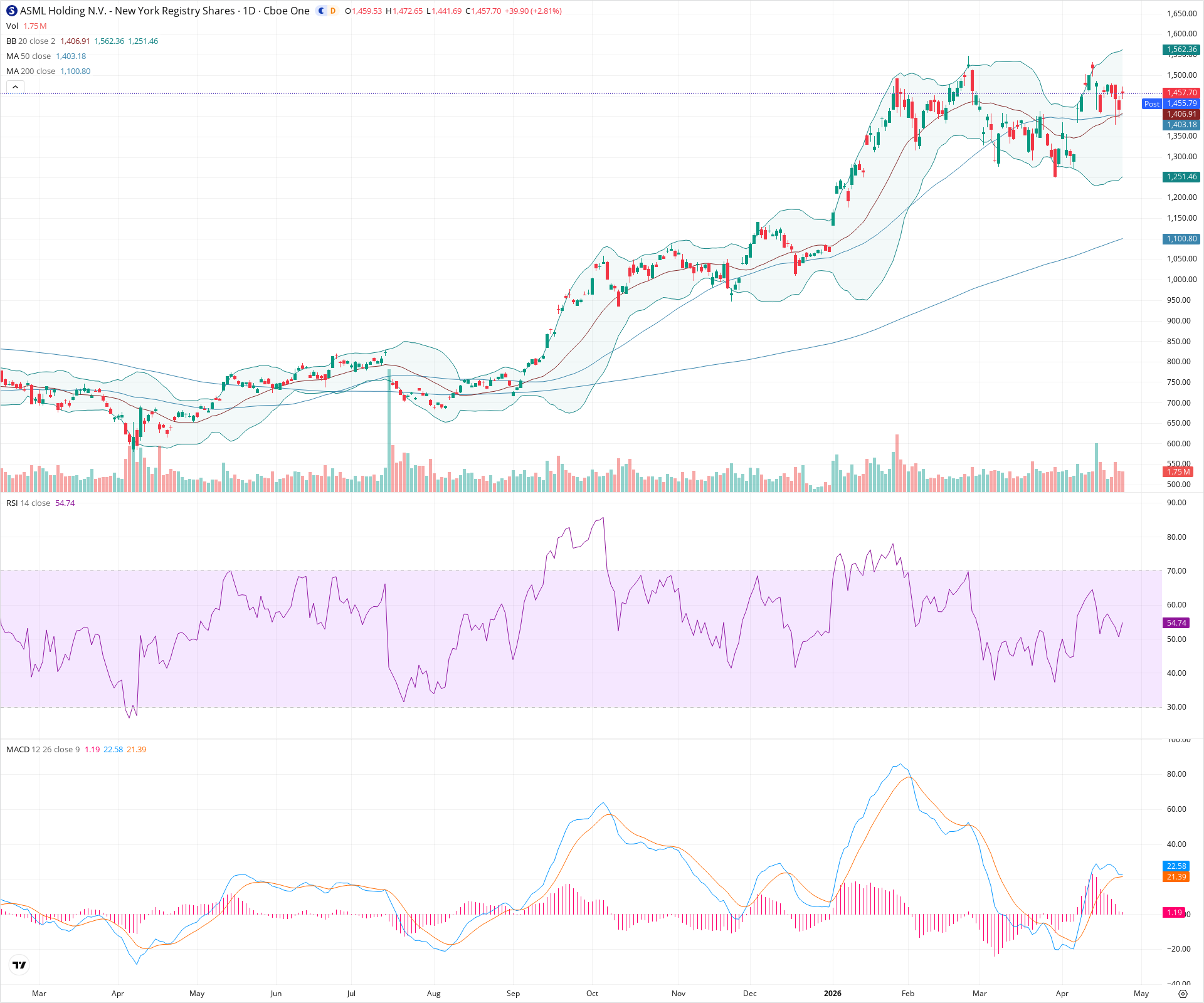This screenshot has height=1003, width=1204.
Task: Select the May label on the time axis
Action: tap(1142, 994)
